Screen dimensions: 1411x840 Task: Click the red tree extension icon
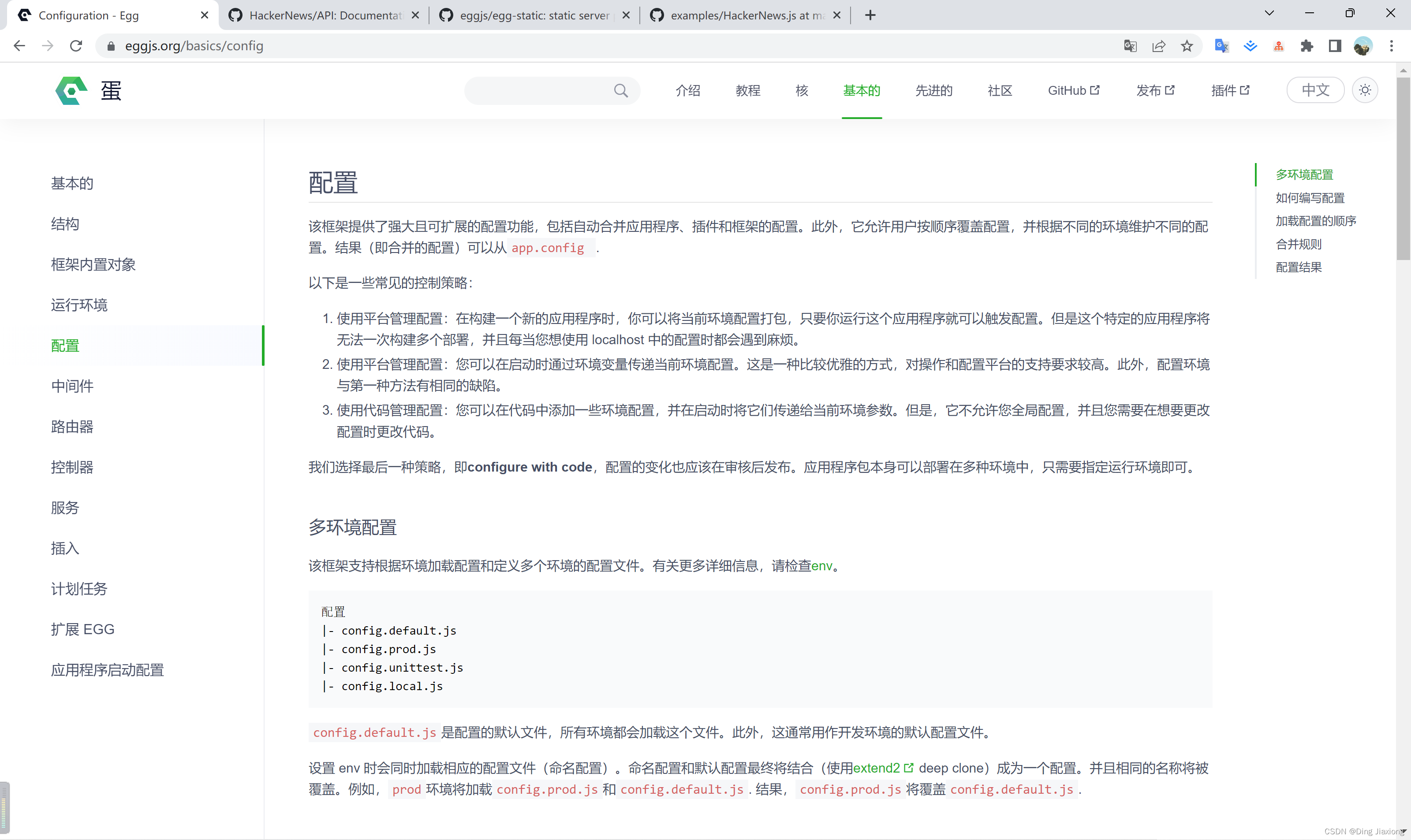coord(1279,46)
